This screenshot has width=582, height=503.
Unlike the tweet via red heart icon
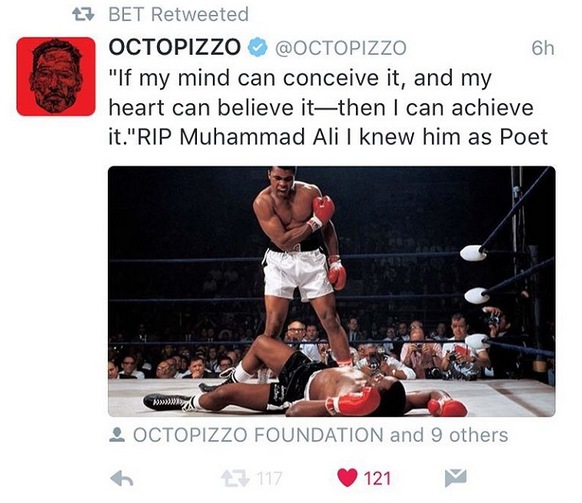pos(347,478)
